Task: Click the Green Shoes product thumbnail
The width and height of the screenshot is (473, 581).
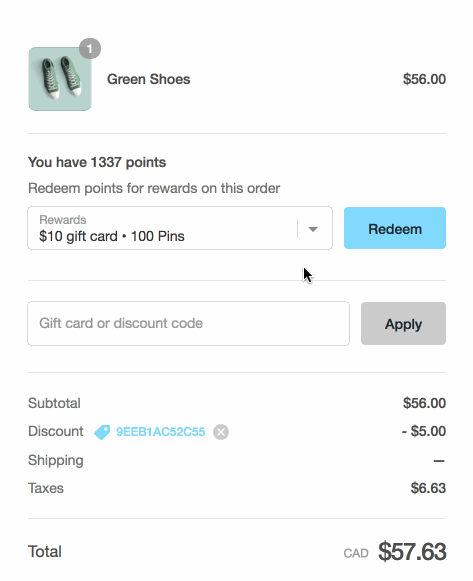Action: (x=60, y=79)
